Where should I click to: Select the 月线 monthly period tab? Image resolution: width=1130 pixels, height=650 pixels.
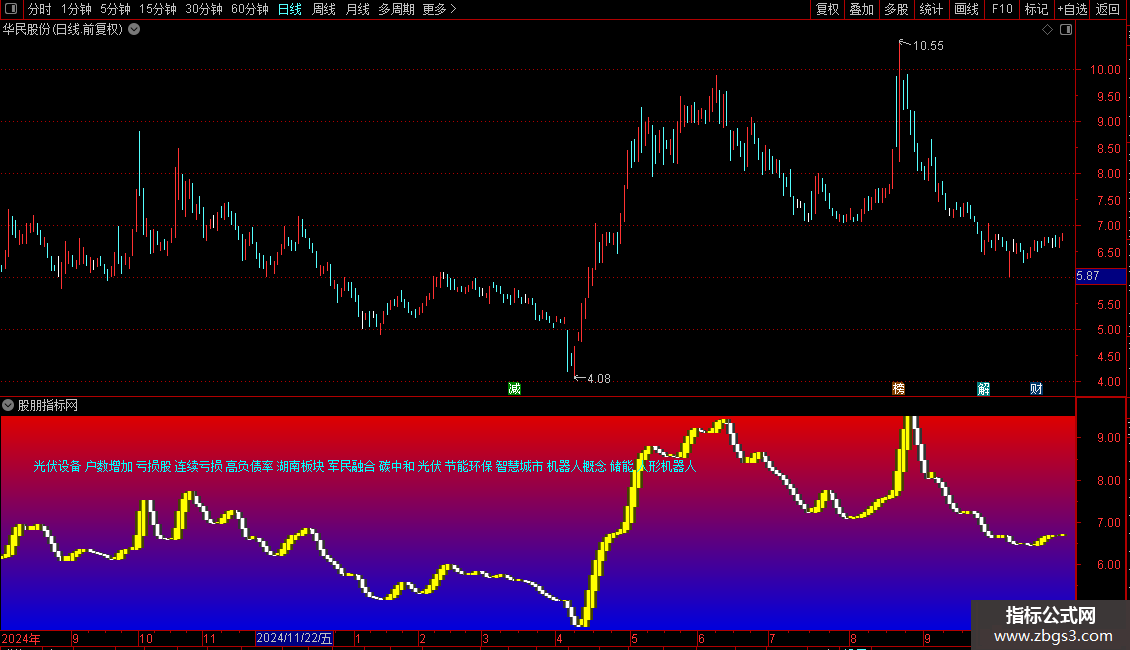[x=357, y=9]
